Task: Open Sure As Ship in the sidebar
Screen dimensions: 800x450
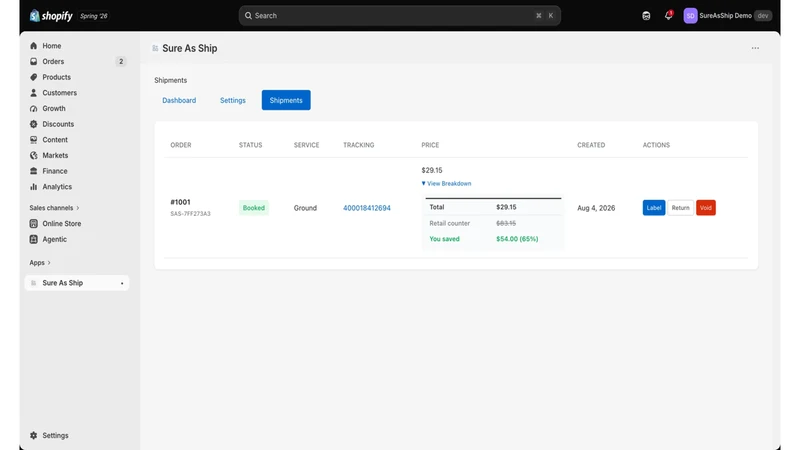Action: (x=77, y=283)
